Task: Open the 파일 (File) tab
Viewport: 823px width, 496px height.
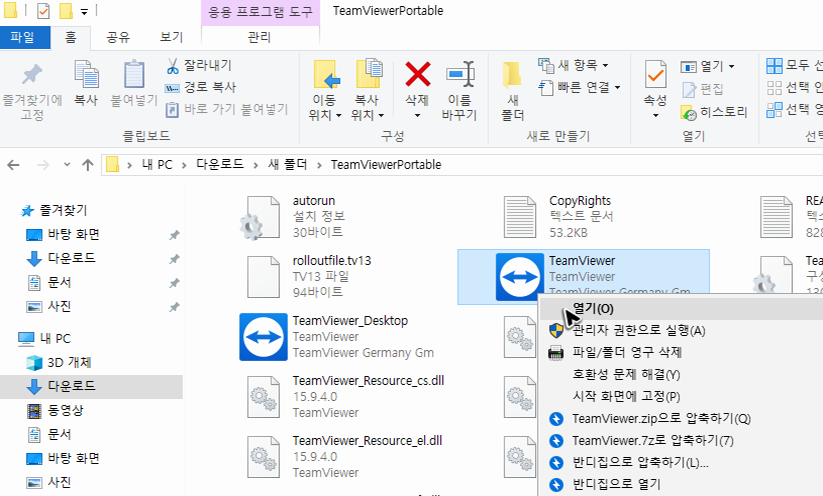Action: tap(23, 37)
